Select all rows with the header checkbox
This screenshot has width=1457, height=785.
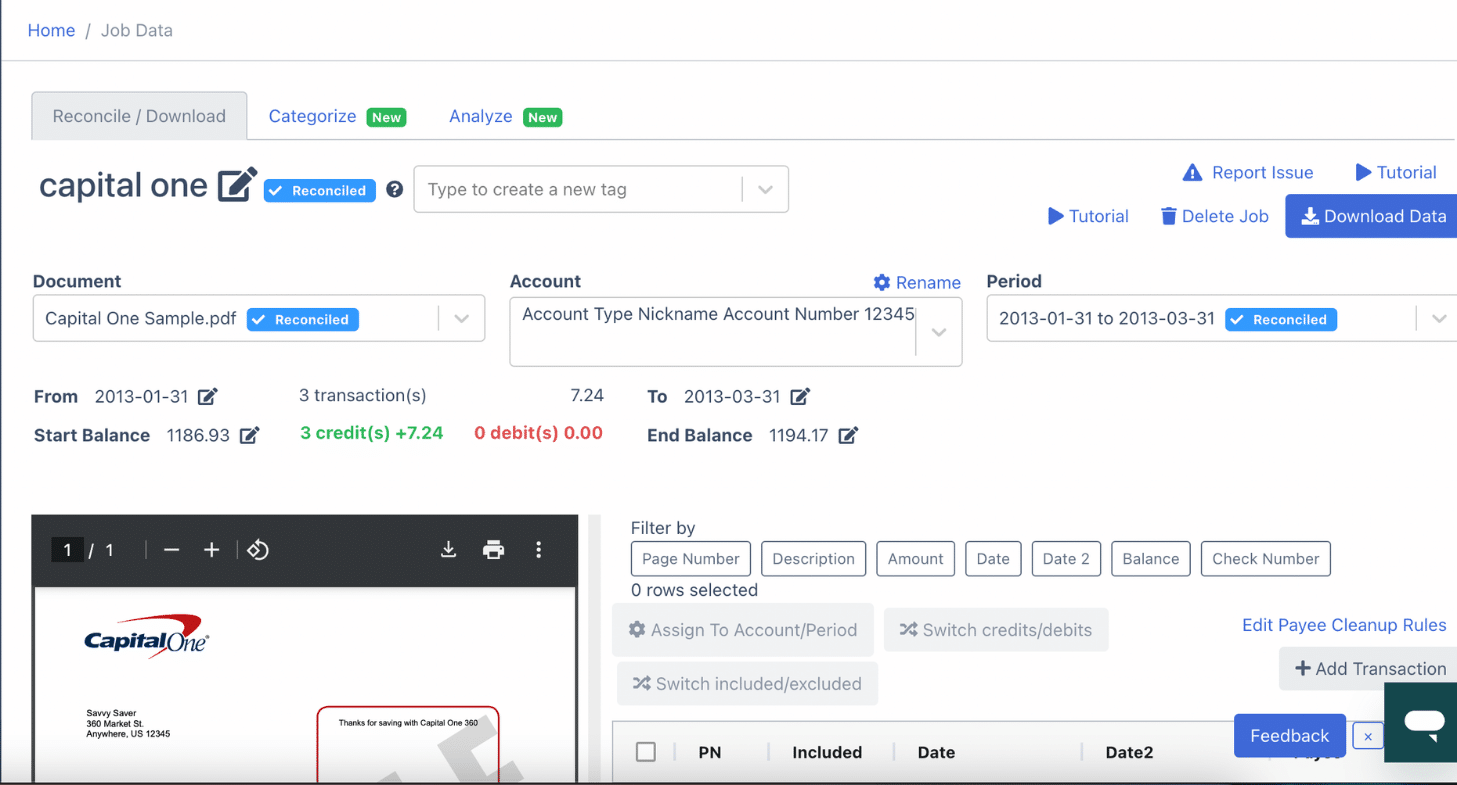click(645, 751)
